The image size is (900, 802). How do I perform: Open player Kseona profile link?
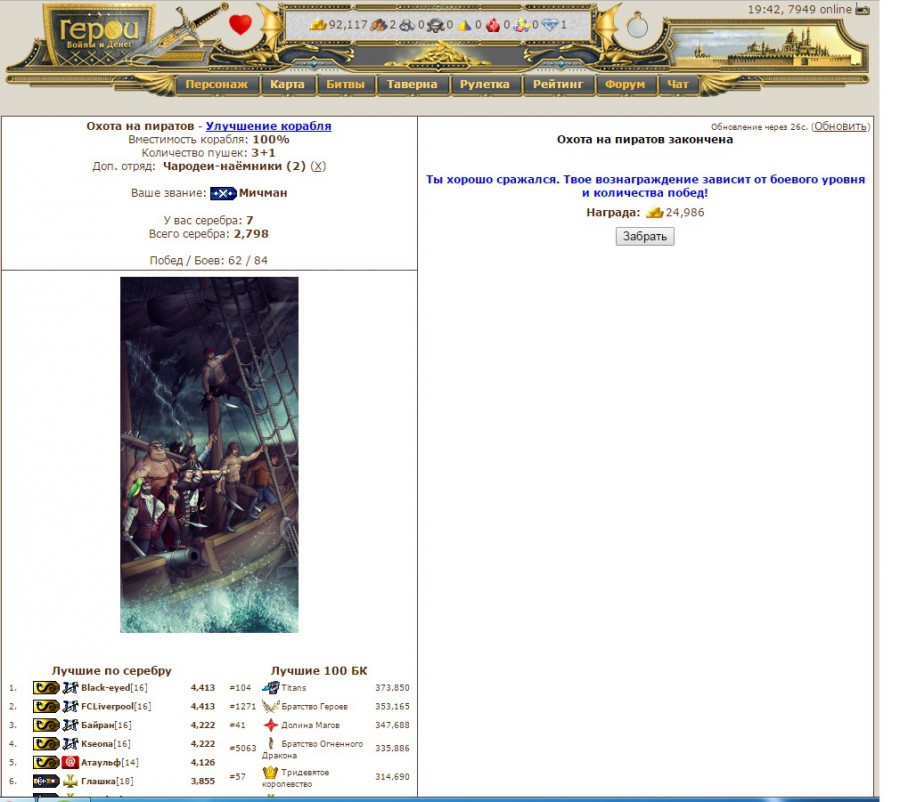[98, 744]
